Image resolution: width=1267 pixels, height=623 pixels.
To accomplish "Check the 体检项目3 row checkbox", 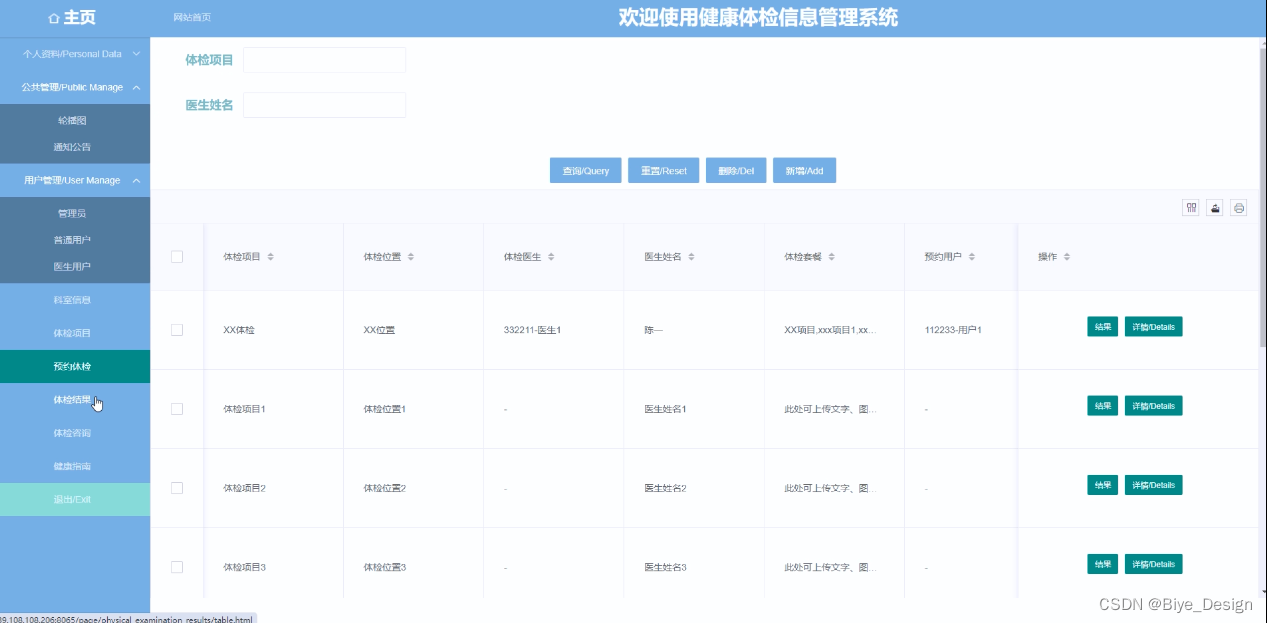I will coord(177,567).
